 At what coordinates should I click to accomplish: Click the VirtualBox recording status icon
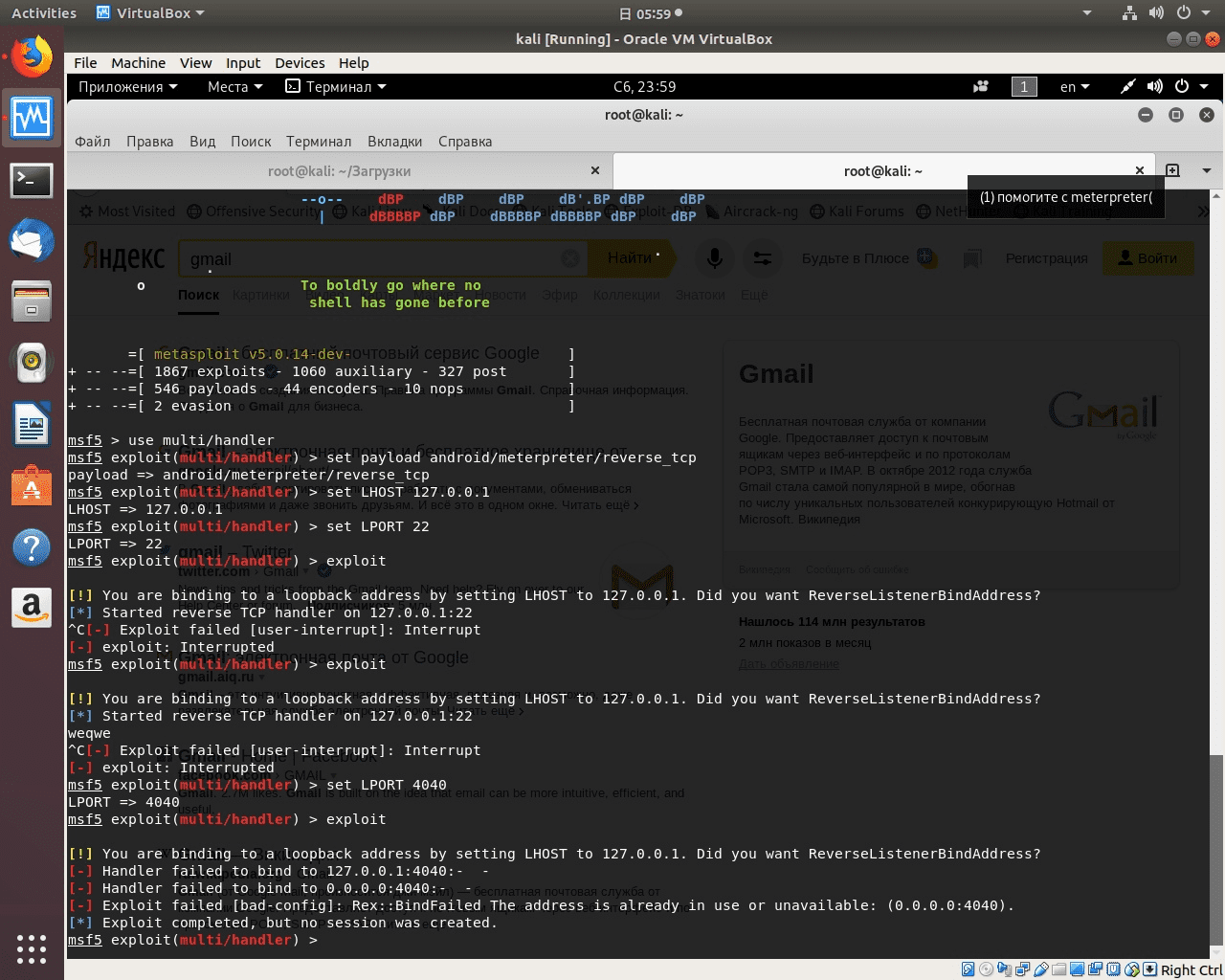click(1095, 969)
